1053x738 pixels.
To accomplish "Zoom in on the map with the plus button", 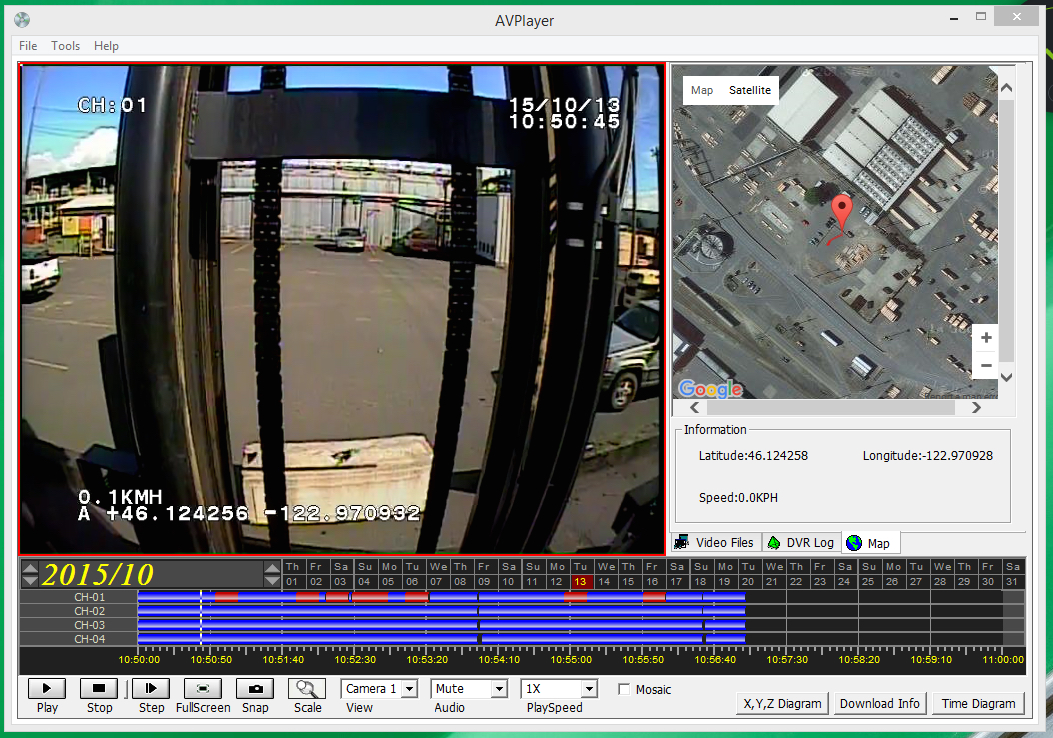I will pos(985,338).
